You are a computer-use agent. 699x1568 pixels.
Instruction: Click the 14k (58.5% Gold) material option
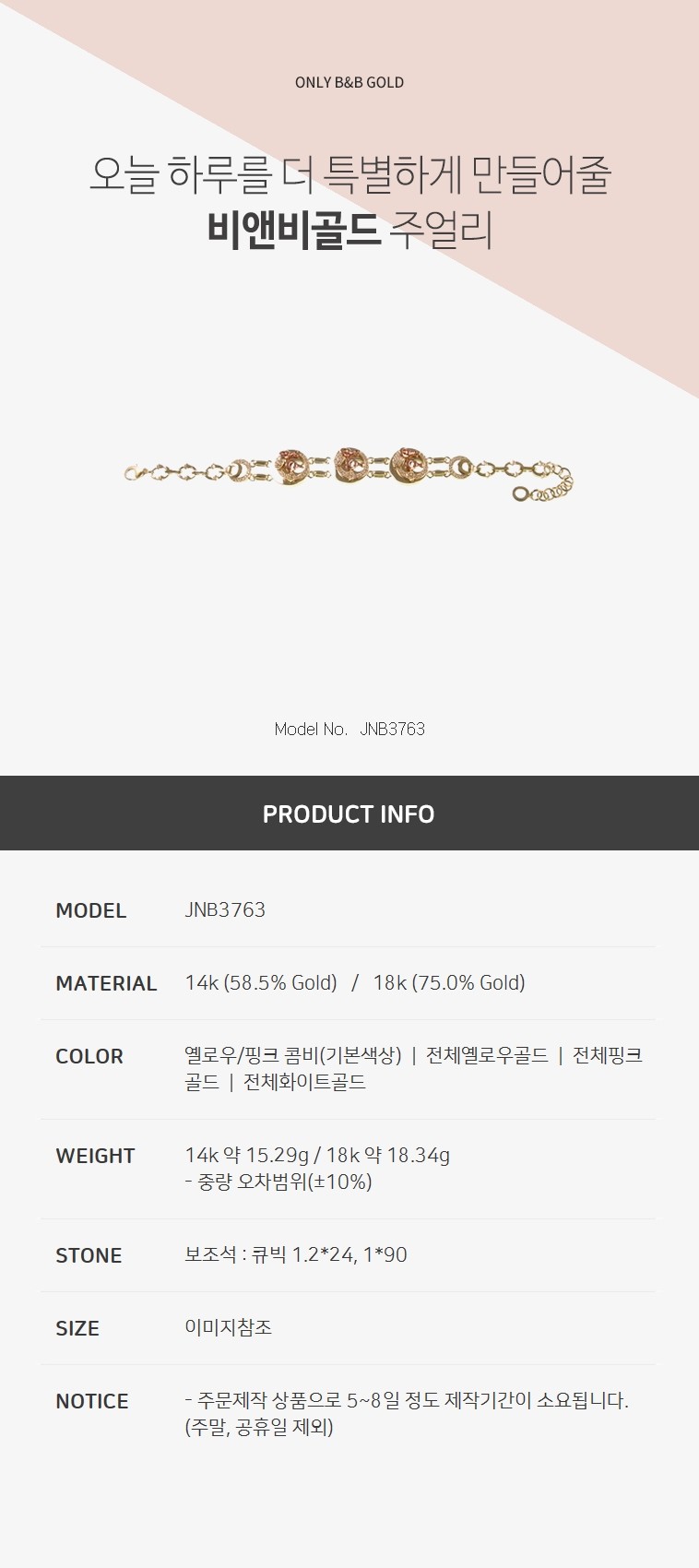click(261, 982)
